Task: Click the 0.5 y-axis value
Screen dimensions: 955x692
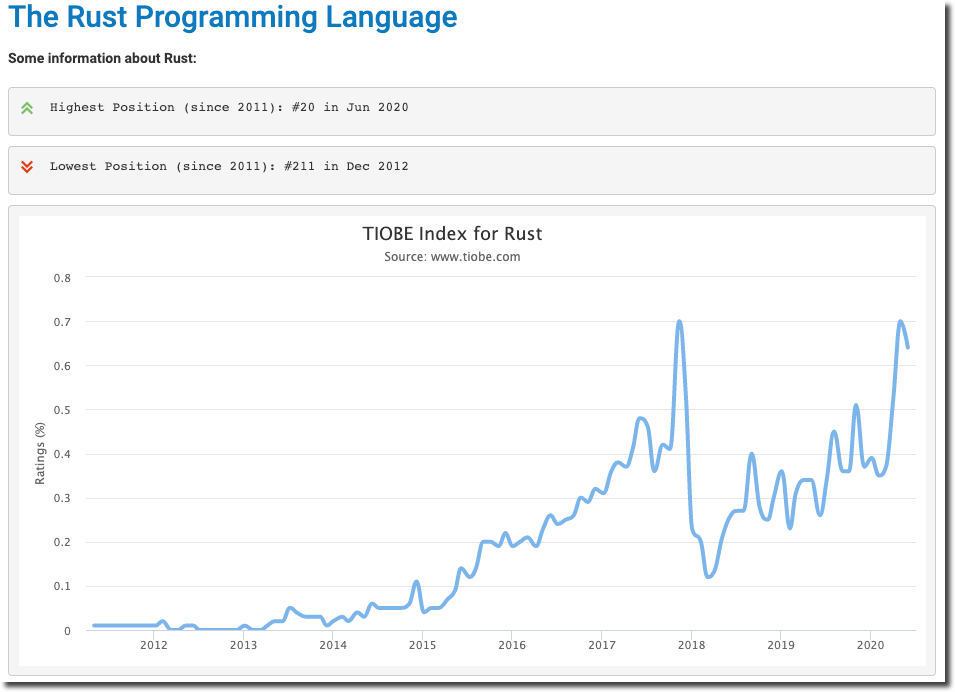Action: click(x=62, y=410)
